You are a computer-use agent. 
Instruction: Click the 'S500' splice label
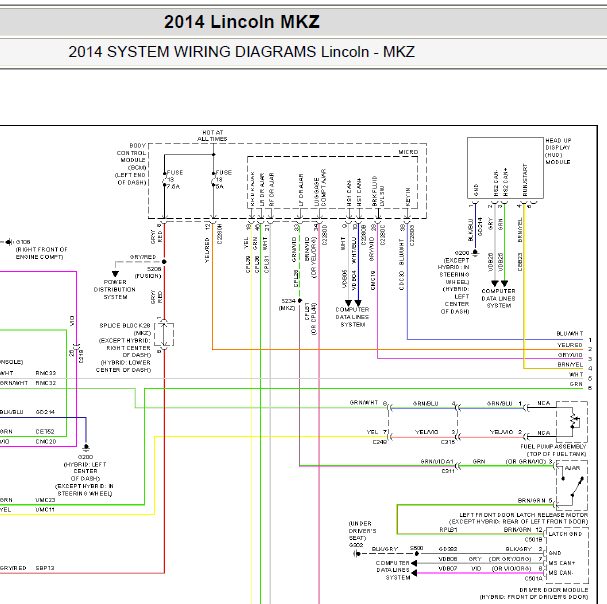[417, 548]
